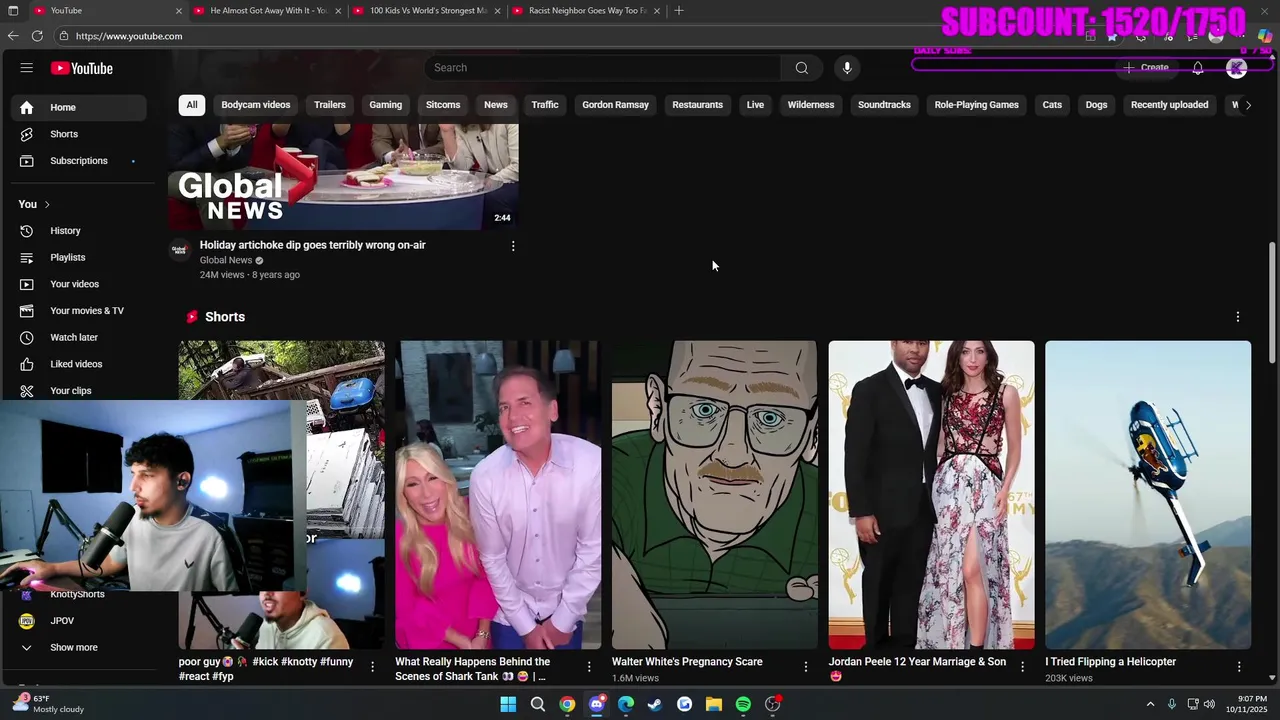Open the account avatar menu
1280x720 pixels.
(x=1237, y=68)
